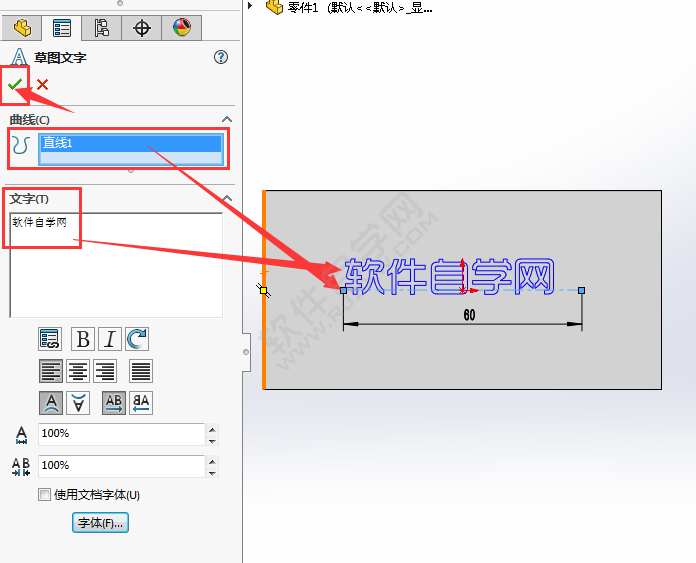696x563 pixels.
Task: Open the ConfigurationManager tab
Action: point(101,28)
